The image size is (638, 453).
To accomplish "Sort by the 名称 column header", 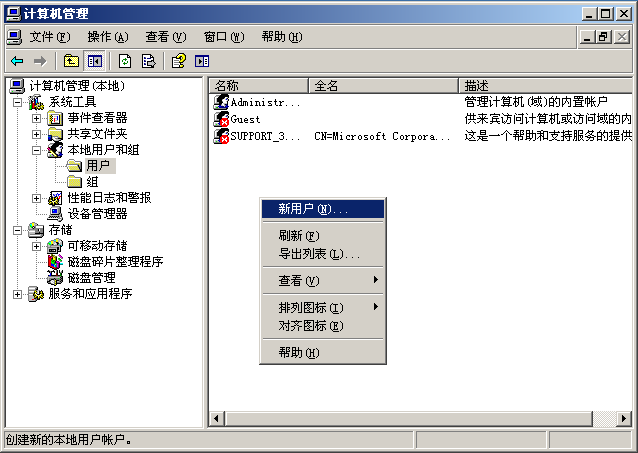I will click(259, 86).
